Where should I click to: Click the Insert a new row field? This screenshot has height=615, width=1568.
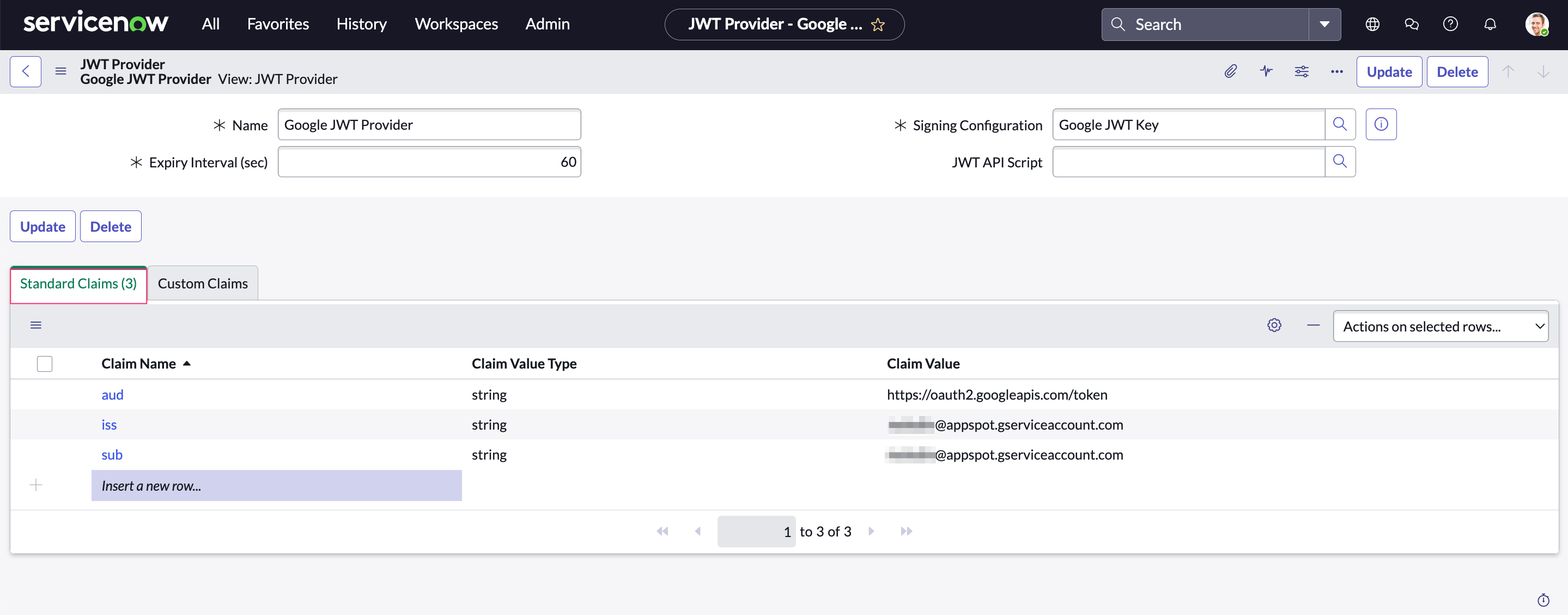[151, 485]
